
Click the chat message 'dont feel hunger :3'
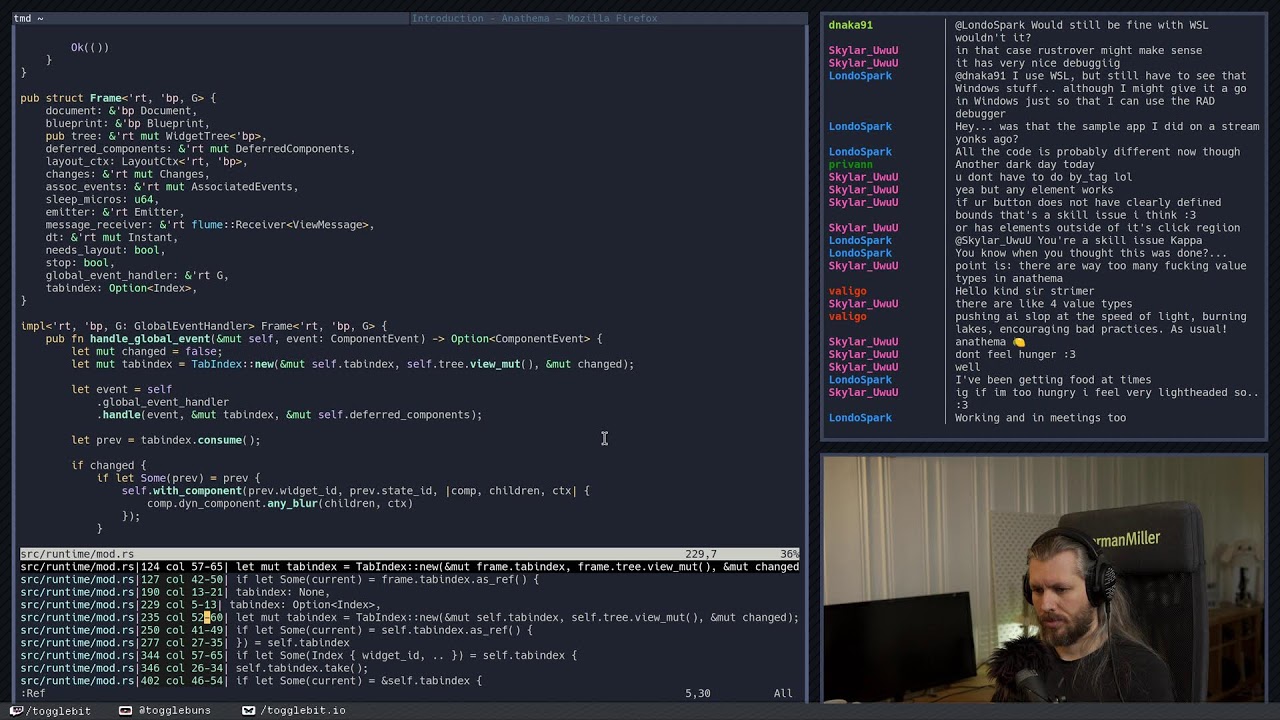[x=1015, y=354]
